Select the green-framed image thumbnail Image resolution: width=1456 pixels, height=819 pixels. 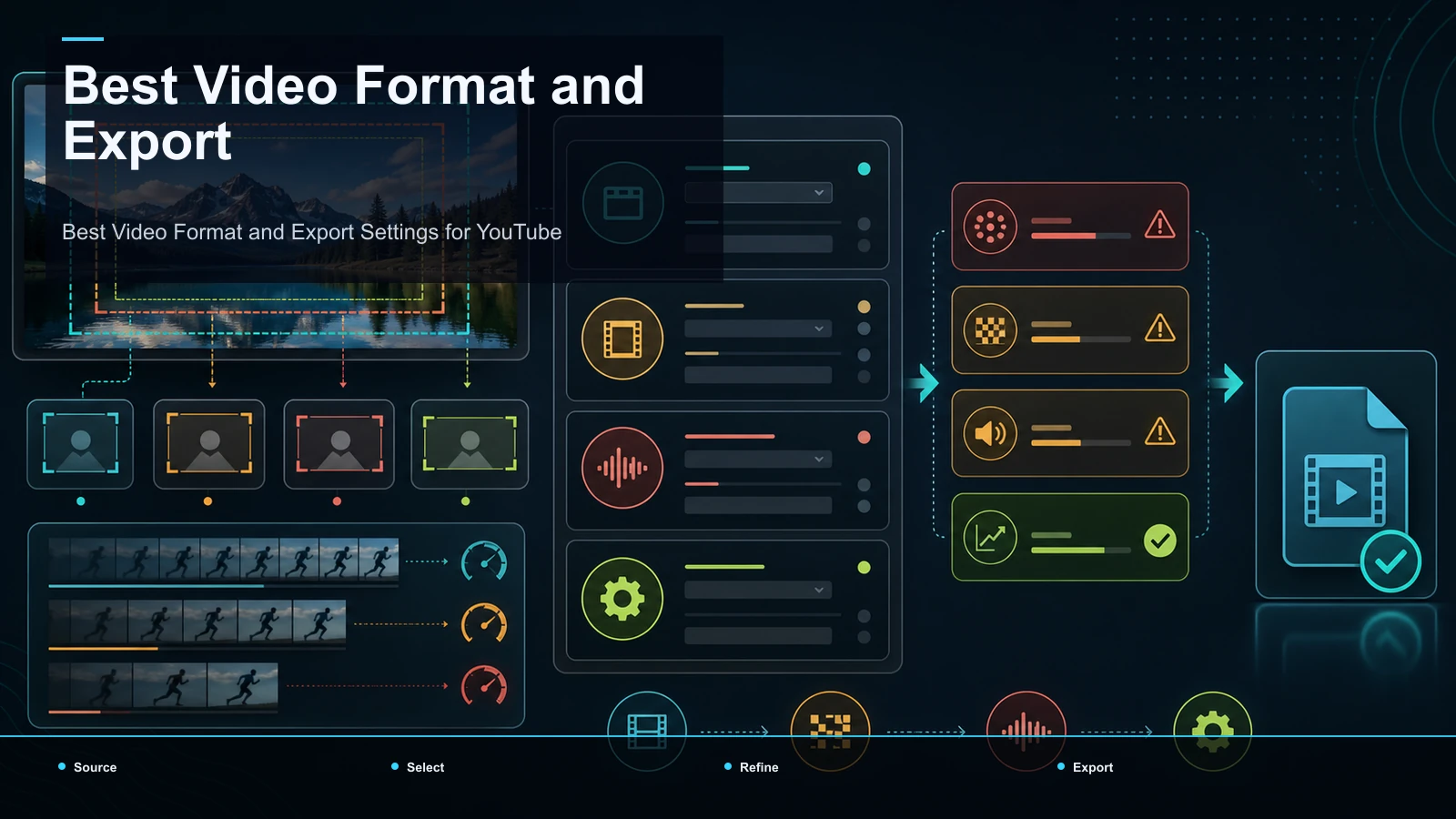point(470,444)
